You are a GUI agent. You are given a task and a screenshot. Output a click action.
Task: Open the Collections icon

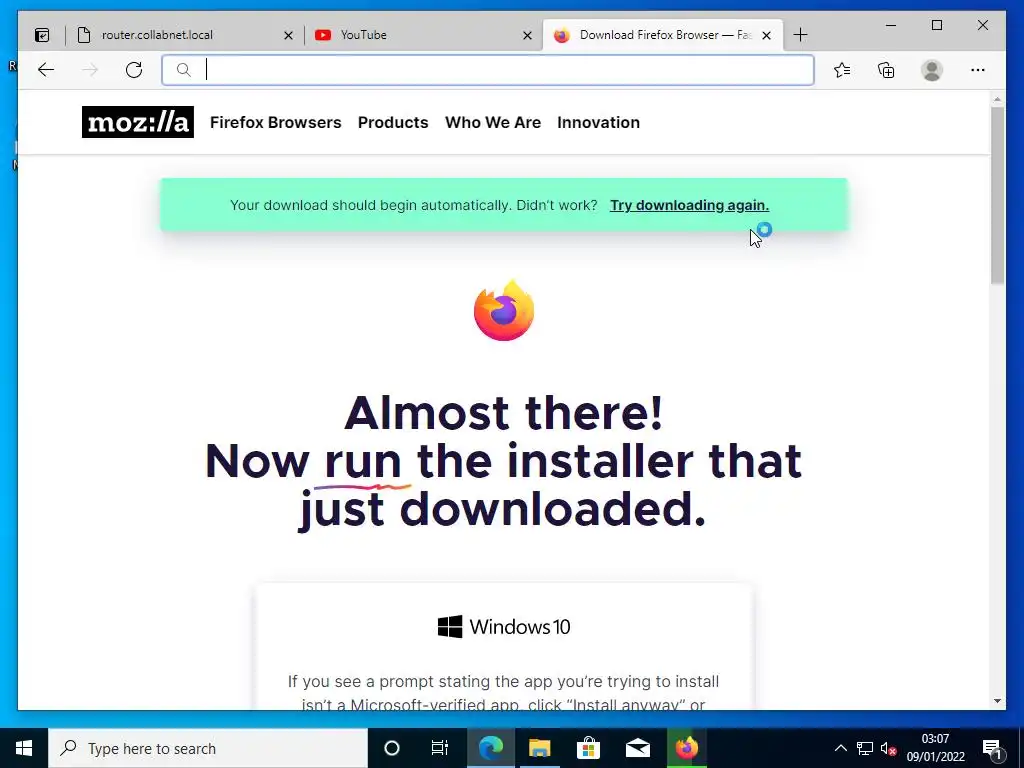pos(886,70)
